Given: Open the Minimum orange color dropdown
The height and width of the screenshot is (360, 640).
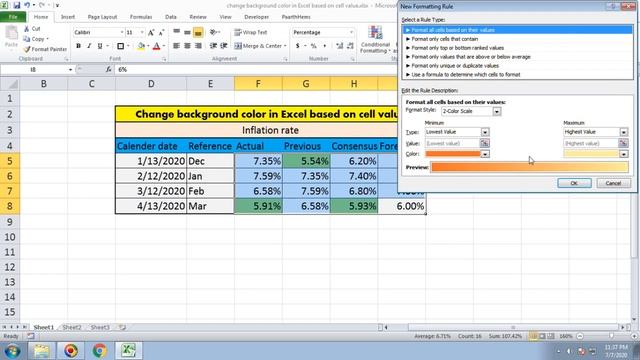Looking at the screenshot, I should 485,154.
